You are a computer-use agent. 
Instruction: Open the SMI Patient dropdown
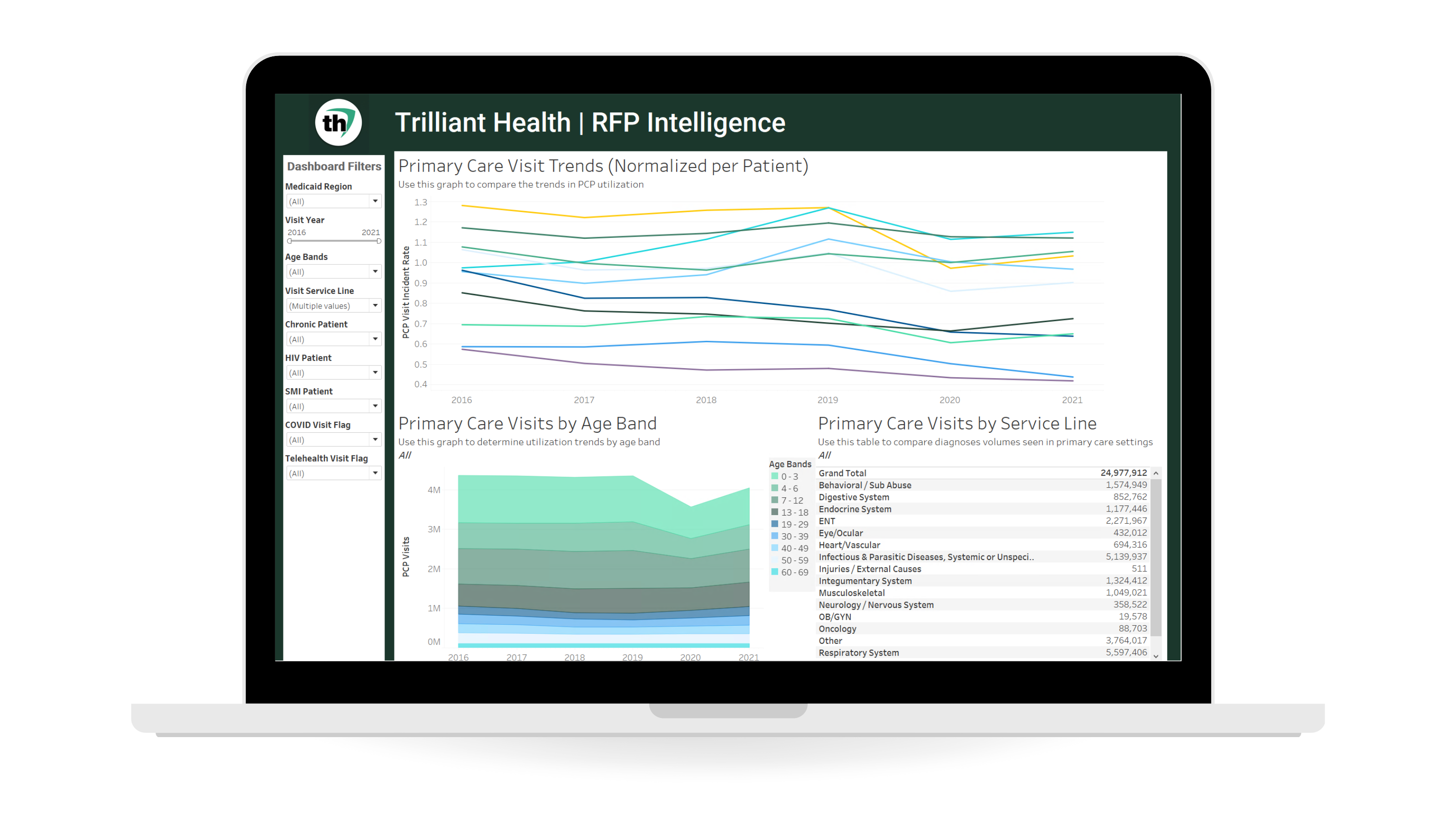point(334,406)
